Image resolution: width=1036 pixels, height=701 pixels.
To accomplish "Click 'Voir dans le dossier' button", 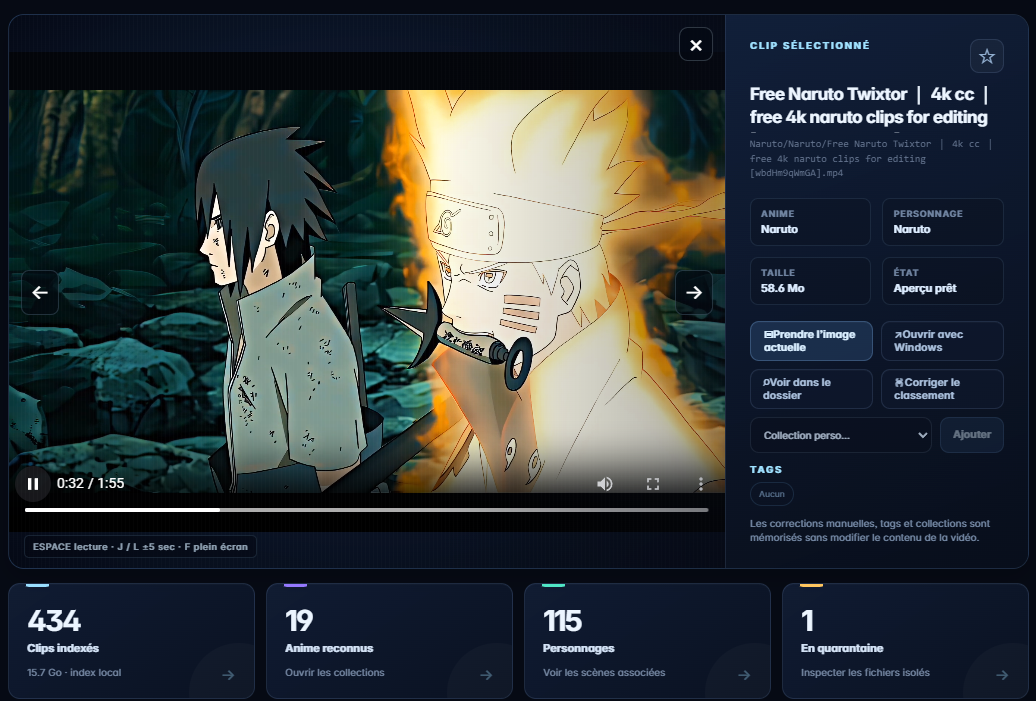I will tap(811, 388).
